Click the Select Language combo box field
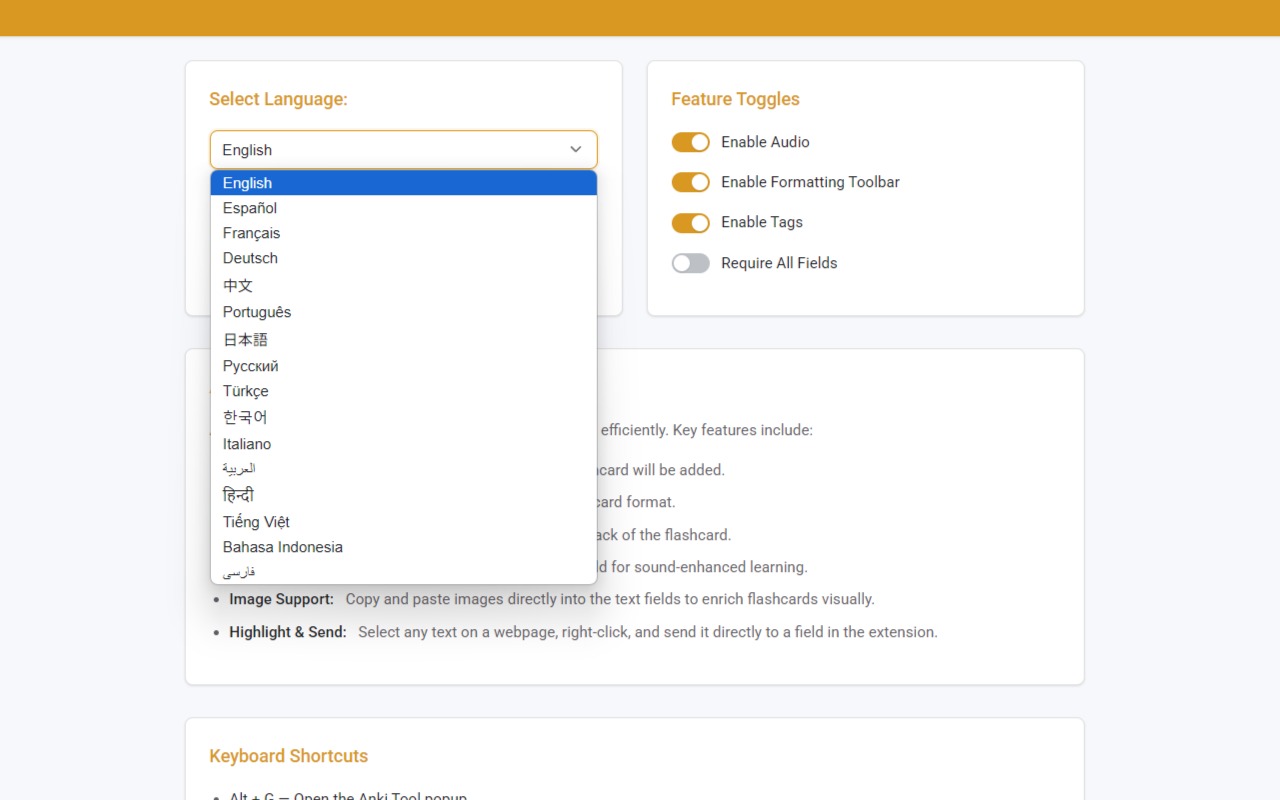 390,150
